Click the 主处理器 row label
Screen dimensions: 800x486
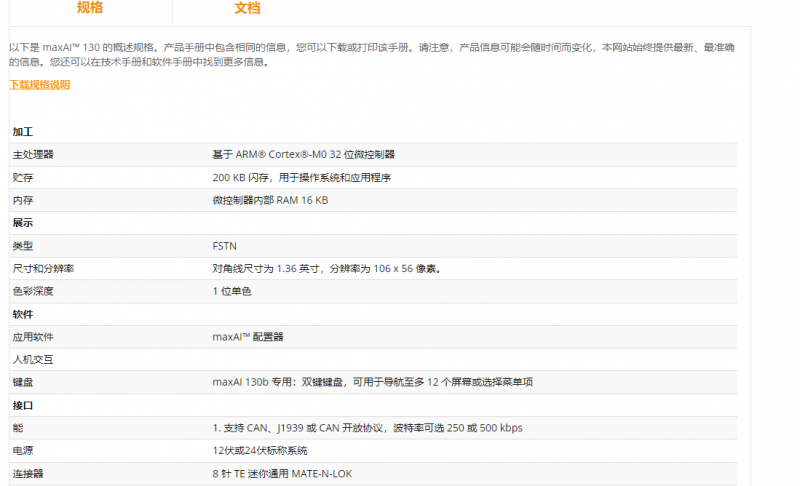pyautogui.click(x=33, y=155)
